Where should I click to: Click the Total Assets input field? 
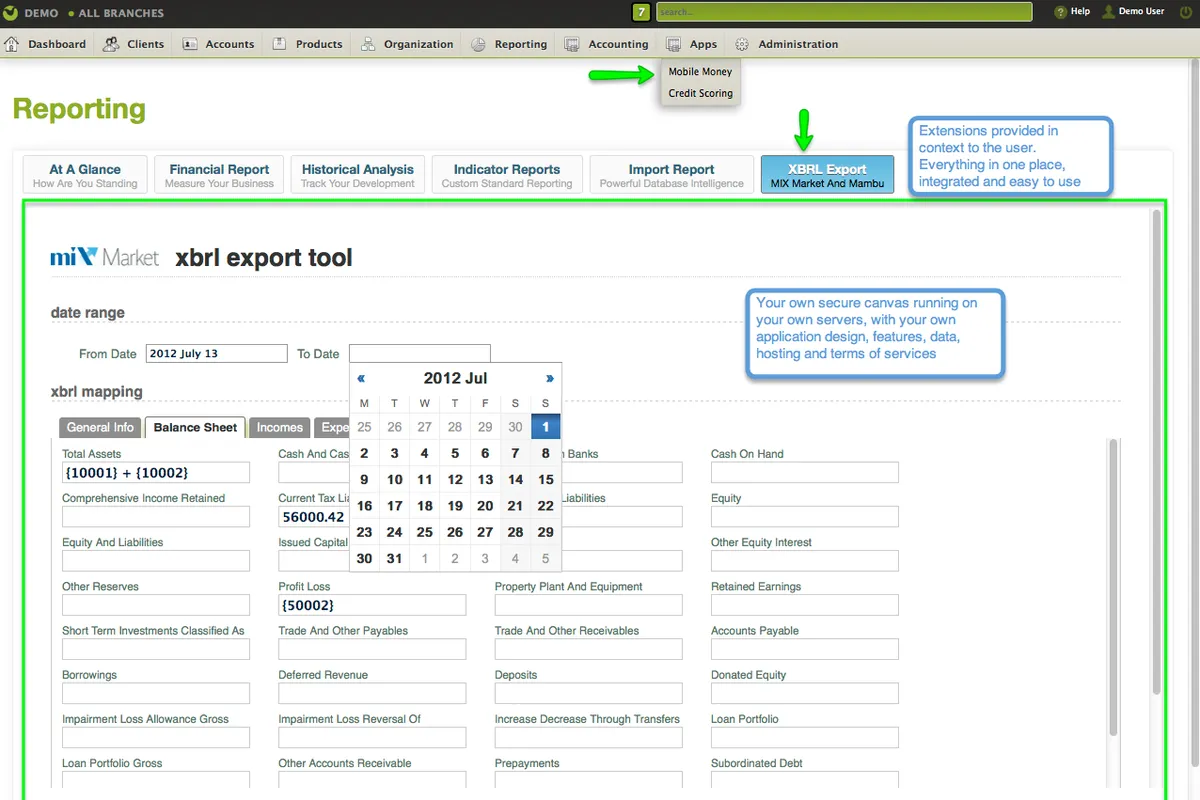point(156,472)
